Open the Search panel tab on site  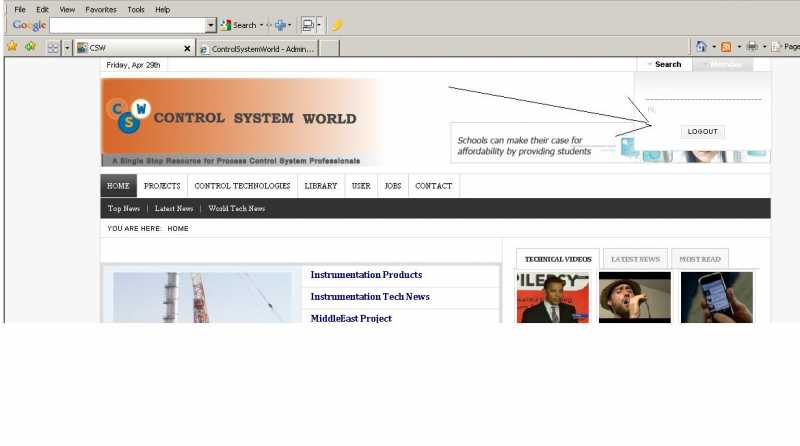pyautogui.click(x=664, y=64)
